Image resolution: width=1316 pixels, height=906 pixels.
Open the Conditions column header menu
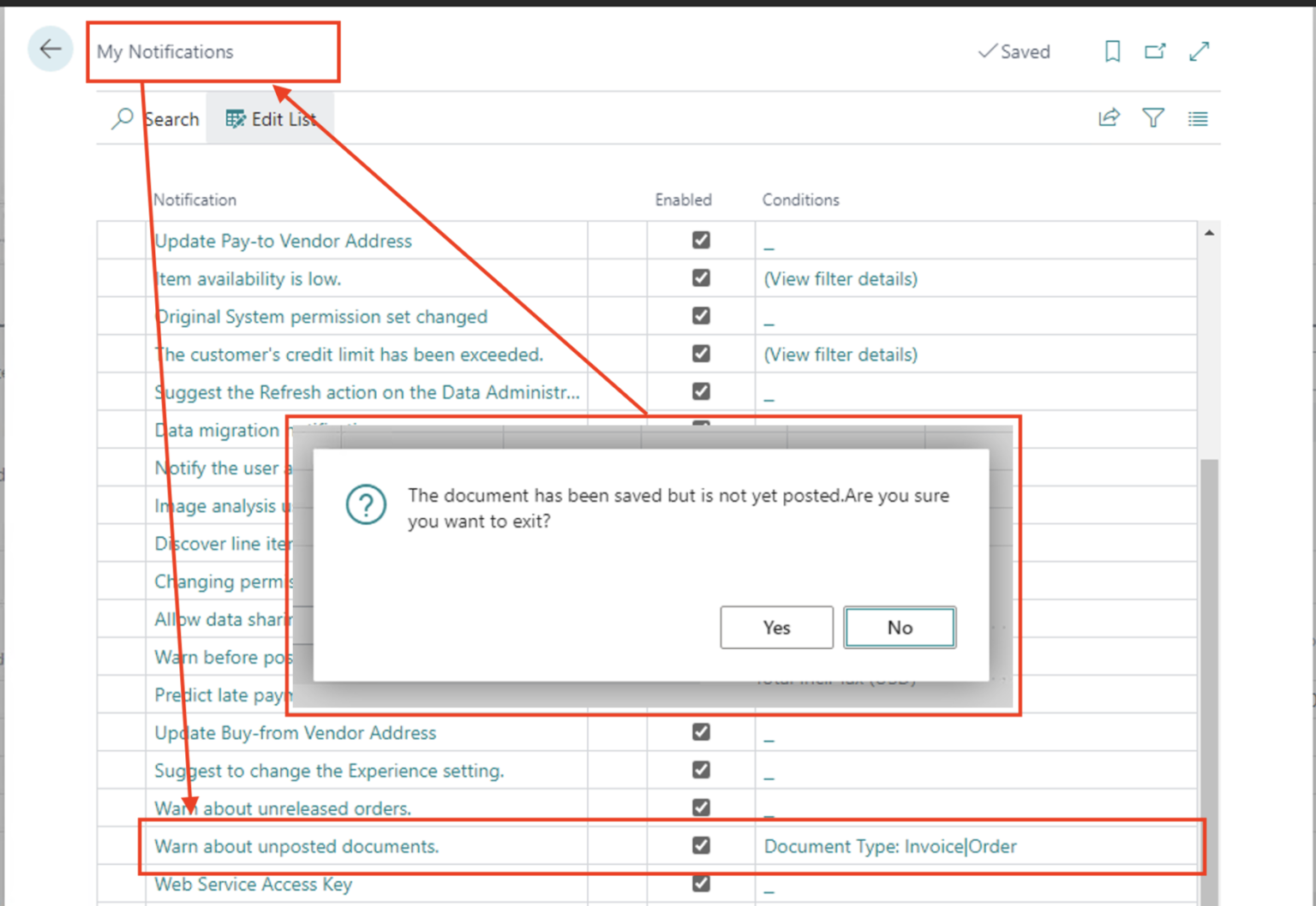pos(800,200)
